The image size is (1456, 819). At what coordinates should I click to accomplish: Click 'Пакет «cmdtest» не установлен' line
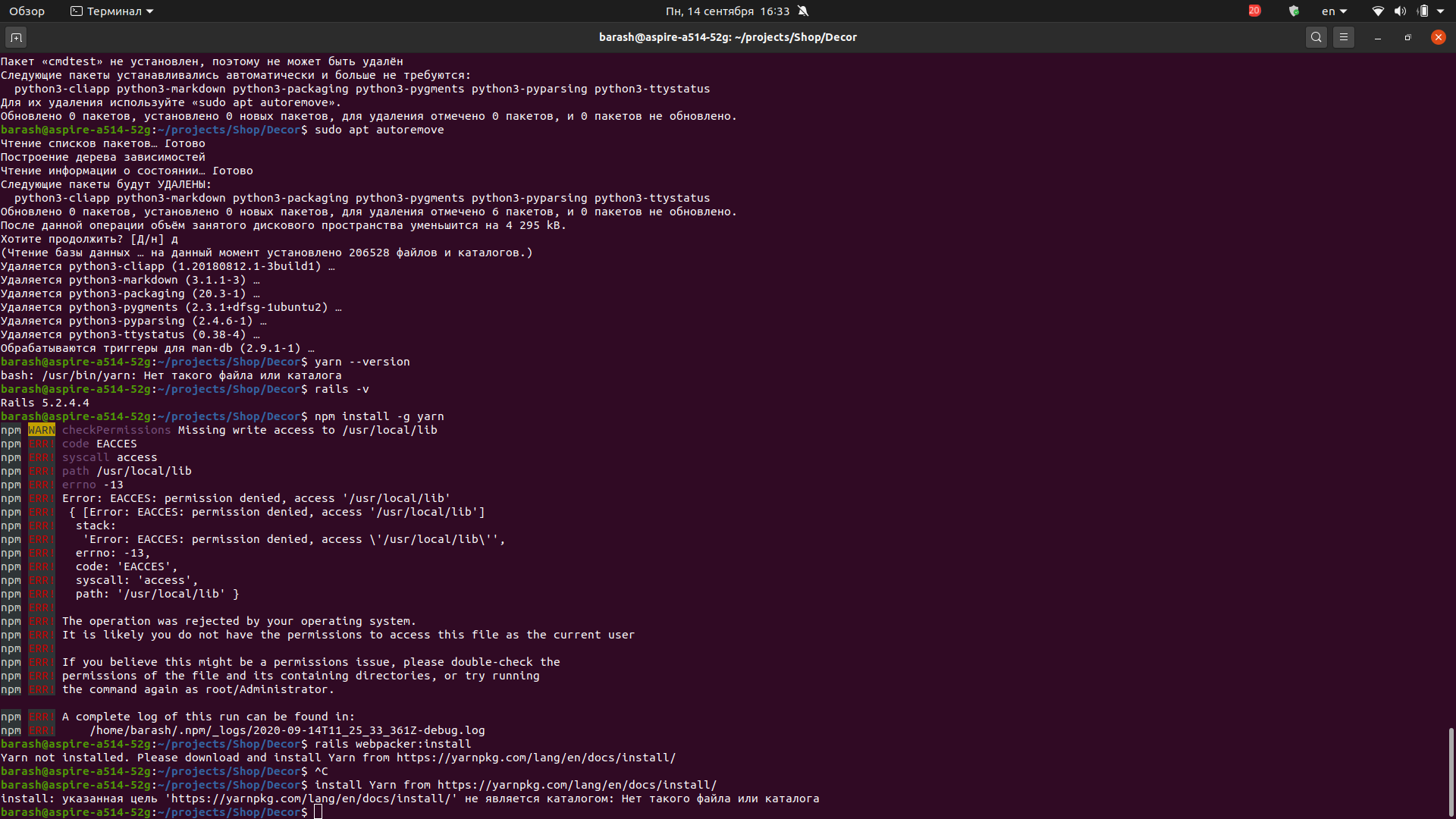click(202, 61)
